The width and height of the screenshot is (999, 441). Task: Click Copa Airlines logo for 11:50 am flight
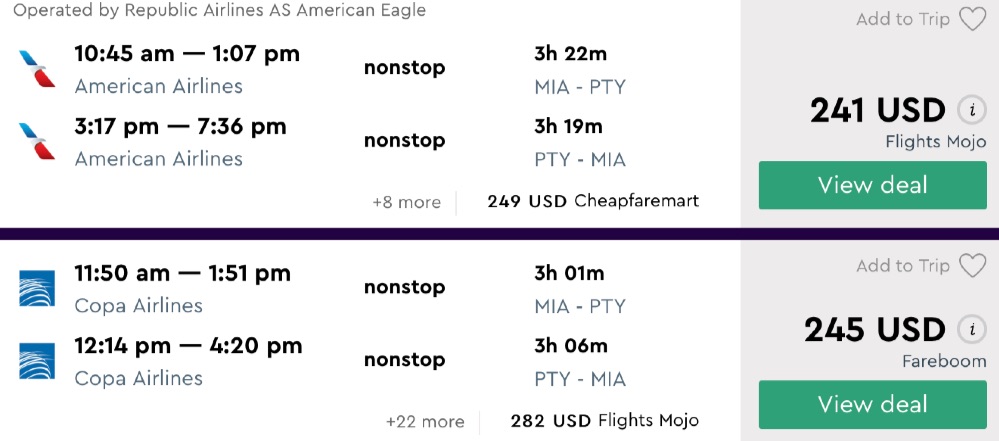click(x=38, y=288)
